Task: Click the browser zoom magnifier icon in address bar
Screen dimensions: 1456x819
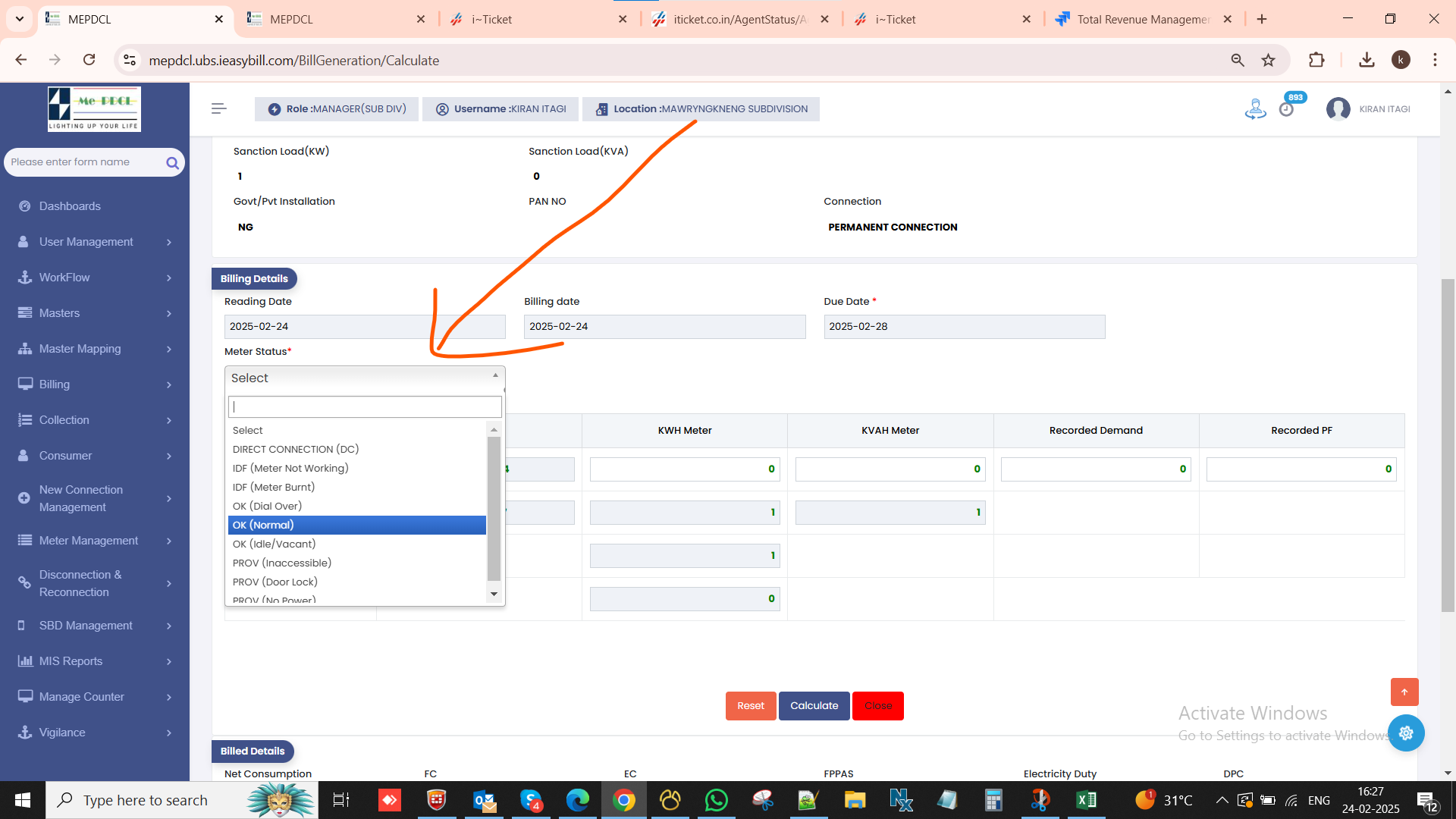Action: tap(1238, 60)
